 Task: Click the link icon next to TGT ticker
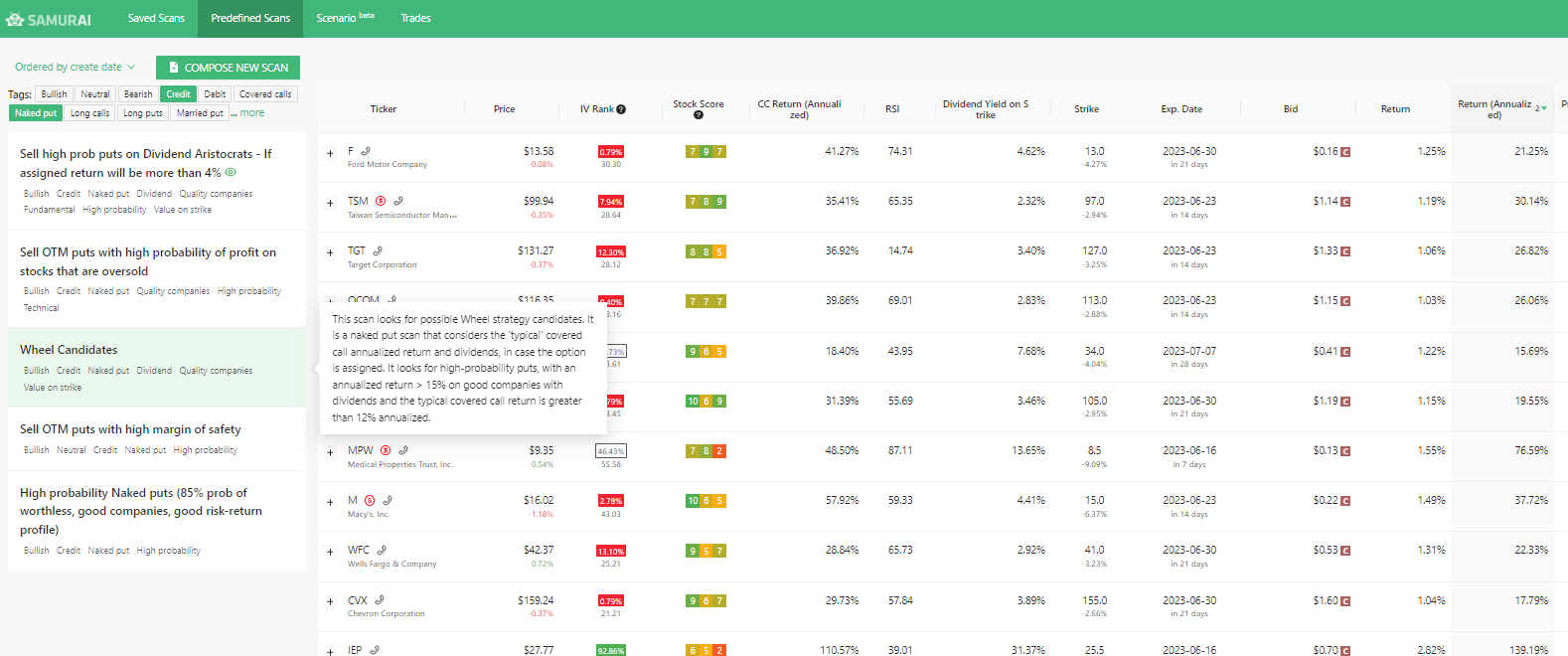coord(378,251)
